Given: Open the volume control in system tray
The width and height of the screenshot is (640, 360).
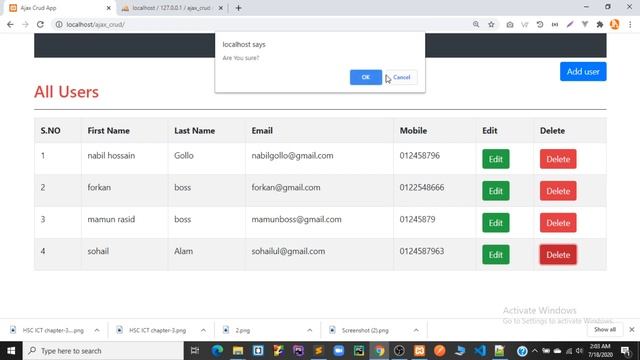Looking at the screenshot, I should [579, 351].
